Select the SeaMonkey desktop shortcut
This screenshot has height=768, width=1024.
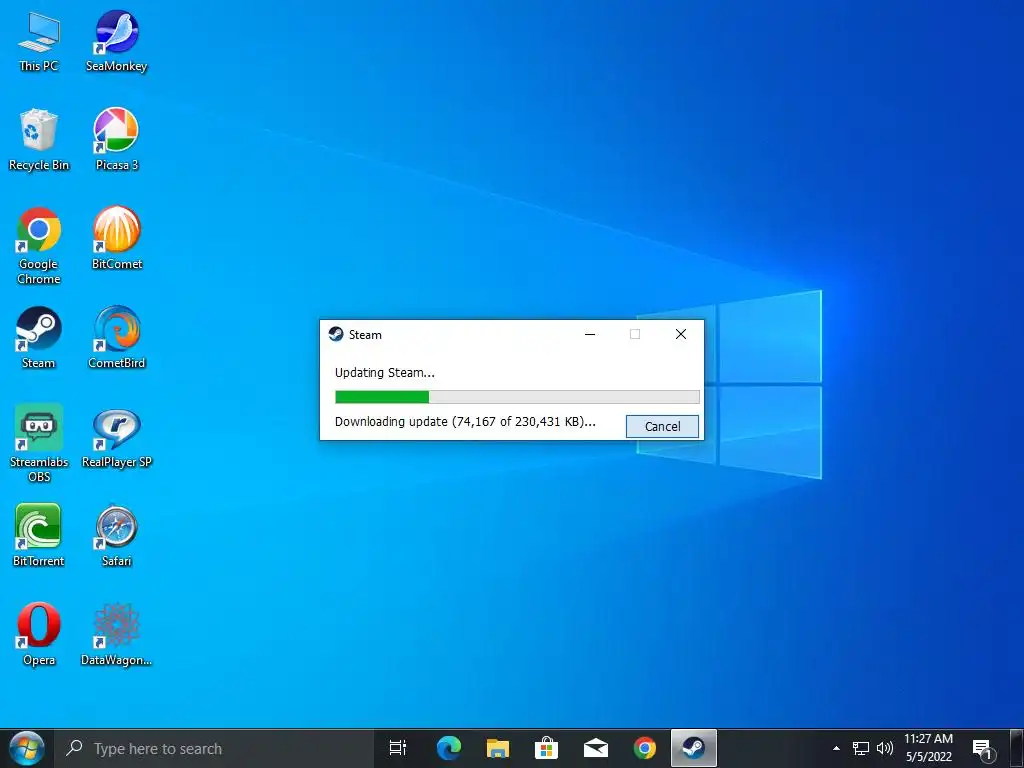tap(116, 42)
